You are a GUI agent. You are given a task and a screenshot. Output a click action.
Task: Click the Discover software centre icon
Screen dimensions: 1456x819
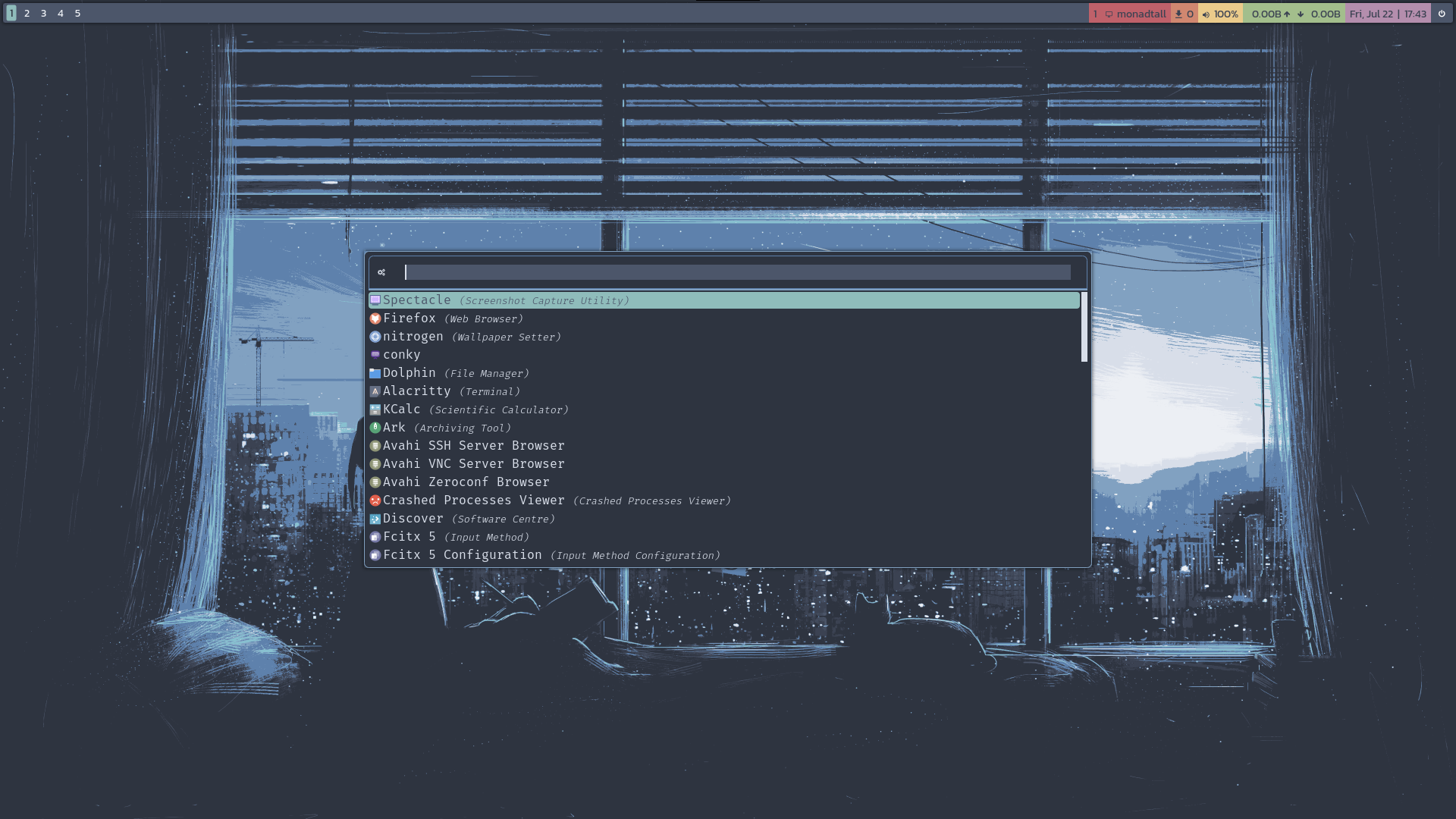pos(375,519)
